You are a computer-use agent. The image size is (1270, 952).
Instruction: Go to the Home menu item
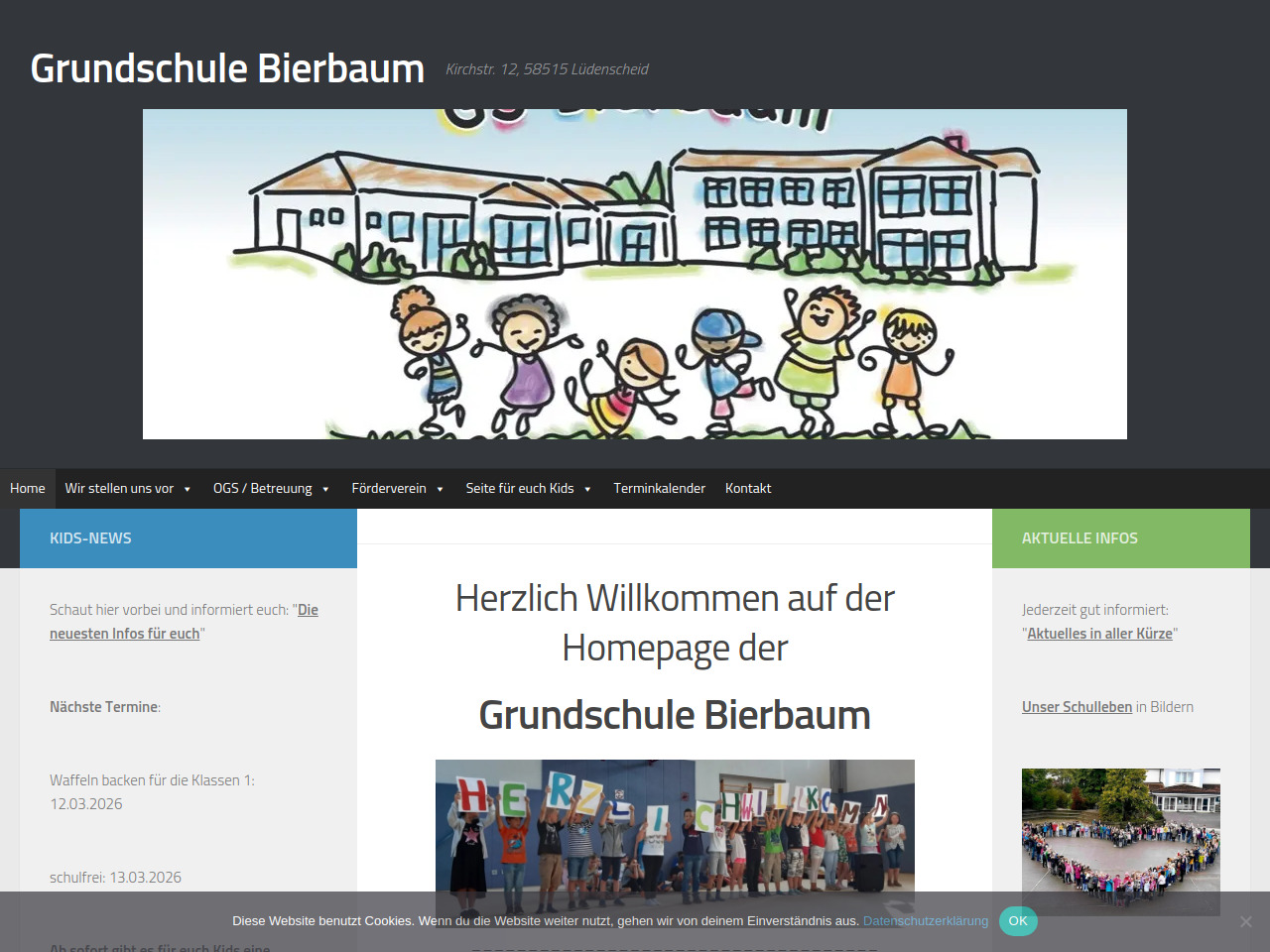click(x=28, y=488)
